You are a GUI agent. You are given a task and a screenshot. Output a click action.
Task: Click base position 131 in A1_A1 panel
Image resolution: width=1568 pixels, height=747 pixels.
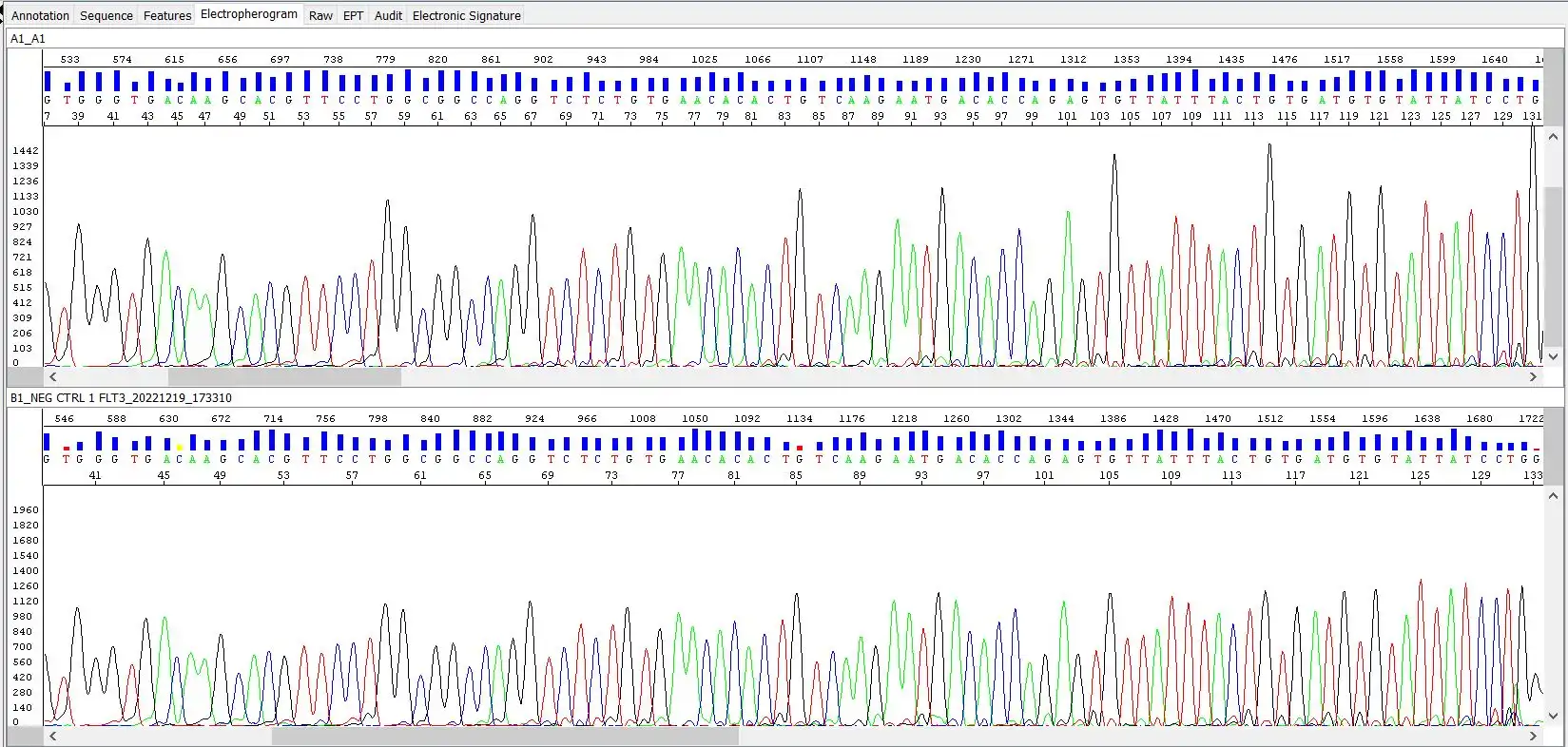pos(1532,116)
